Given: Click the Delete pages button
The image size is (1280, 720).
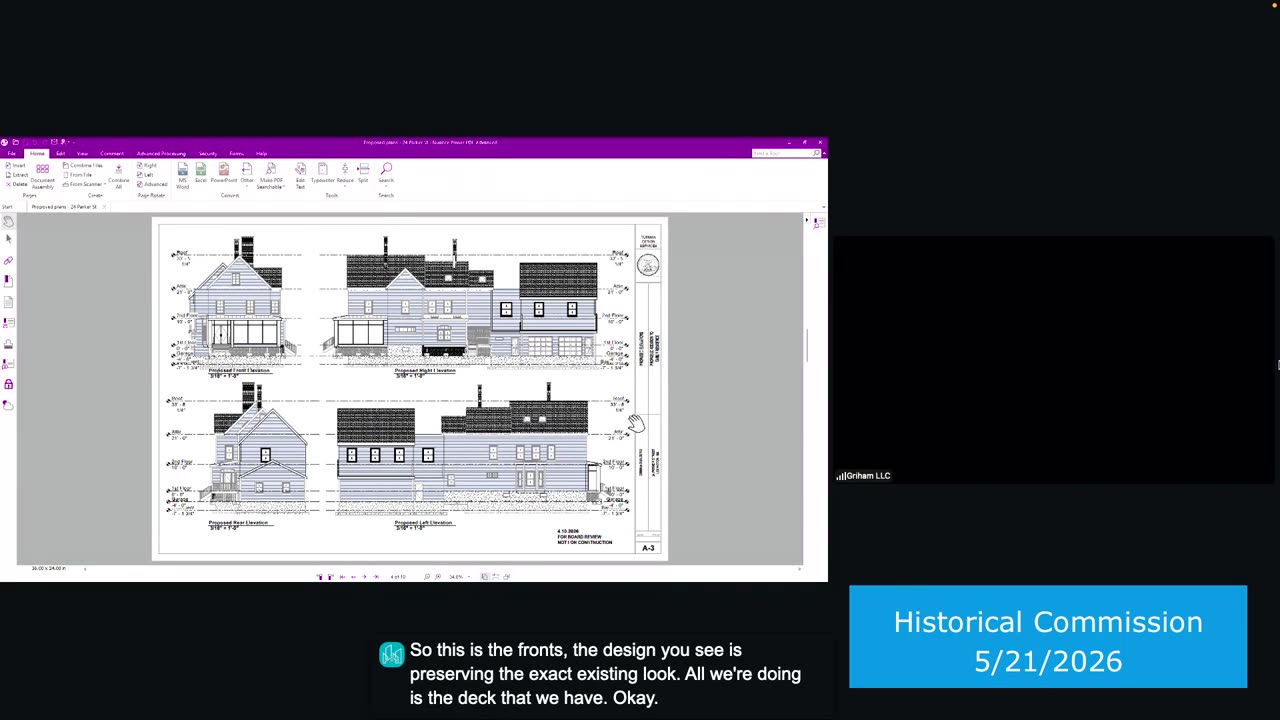Looking at the screenshot, I should click(x=17, y=184).
